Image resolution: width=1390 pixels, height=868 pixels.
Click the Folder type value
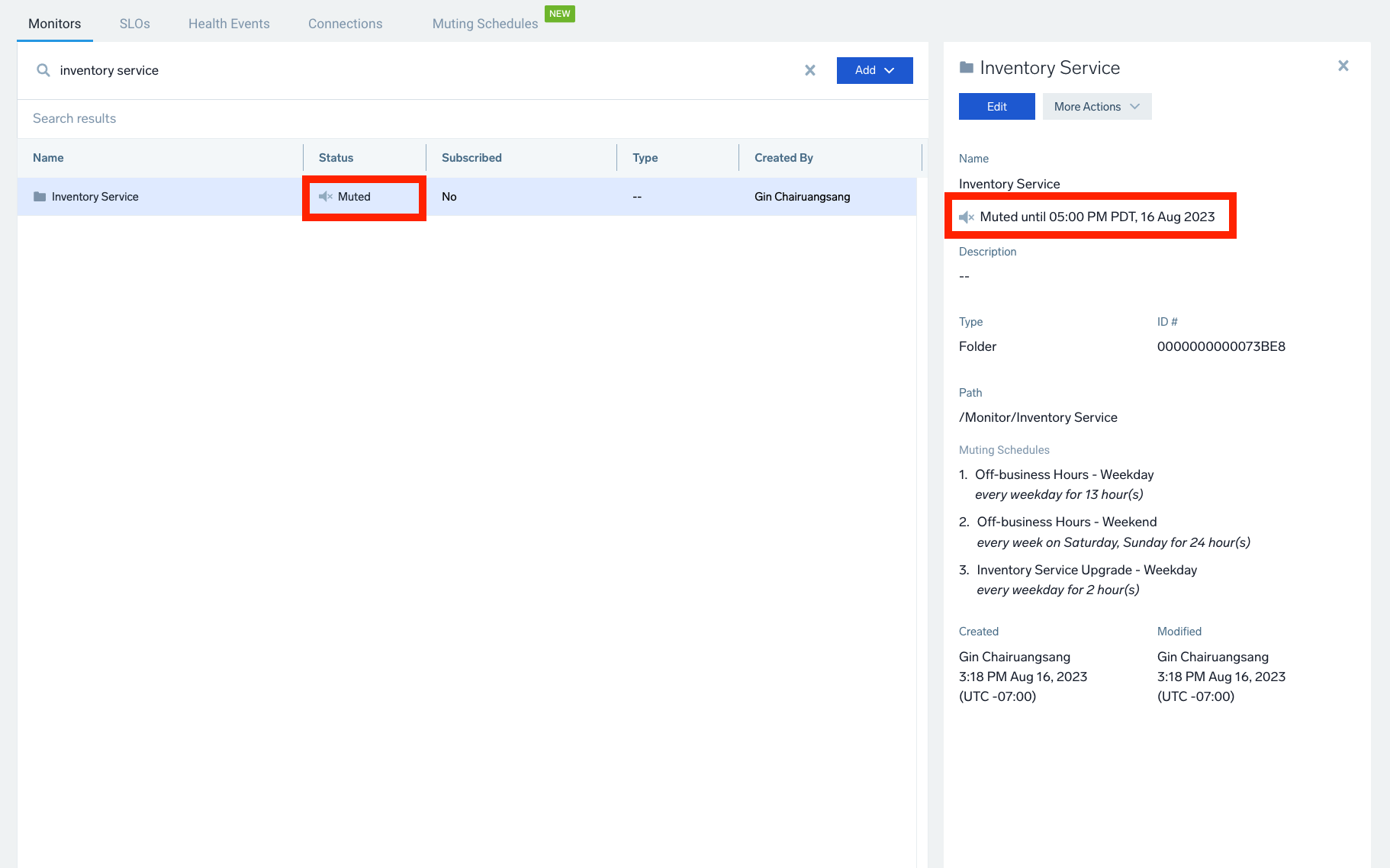coord(978,346)
